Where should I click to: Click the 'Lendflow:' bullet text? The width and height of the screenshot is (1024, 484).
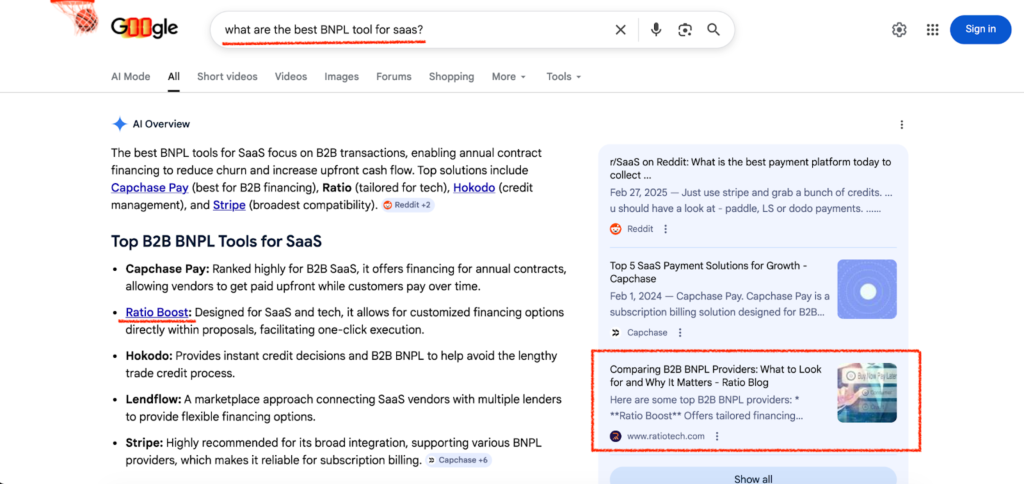[x=153, y=399]
